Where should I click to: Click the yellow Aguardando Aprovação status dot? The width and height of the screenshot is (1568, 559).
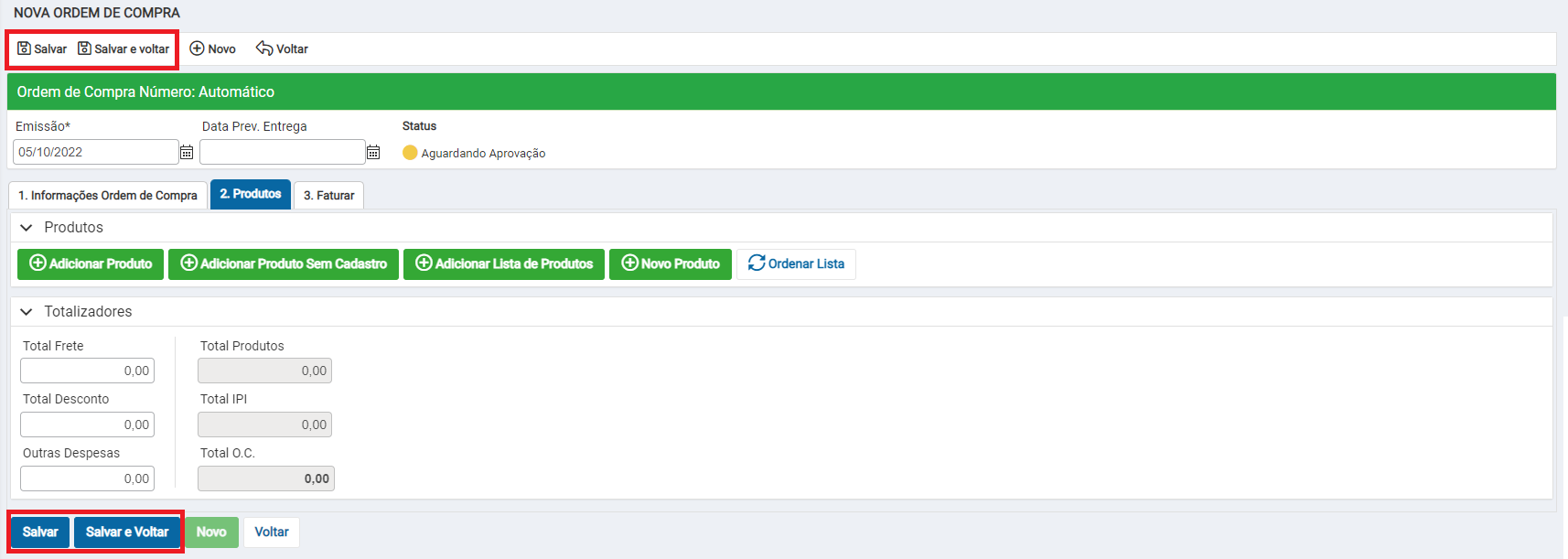(410, 153)
